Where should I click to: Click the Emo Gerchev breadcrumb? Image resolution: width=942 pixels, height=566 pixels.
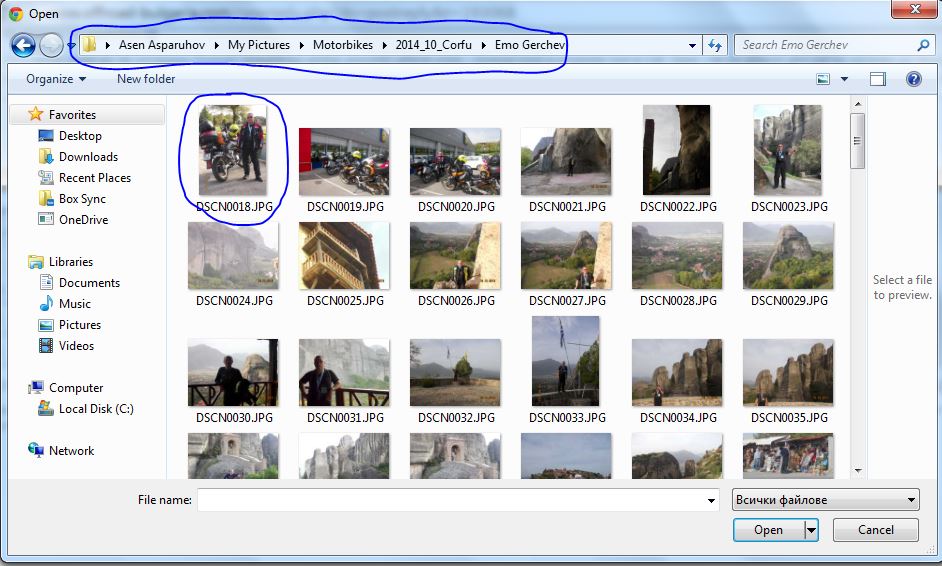529,45
